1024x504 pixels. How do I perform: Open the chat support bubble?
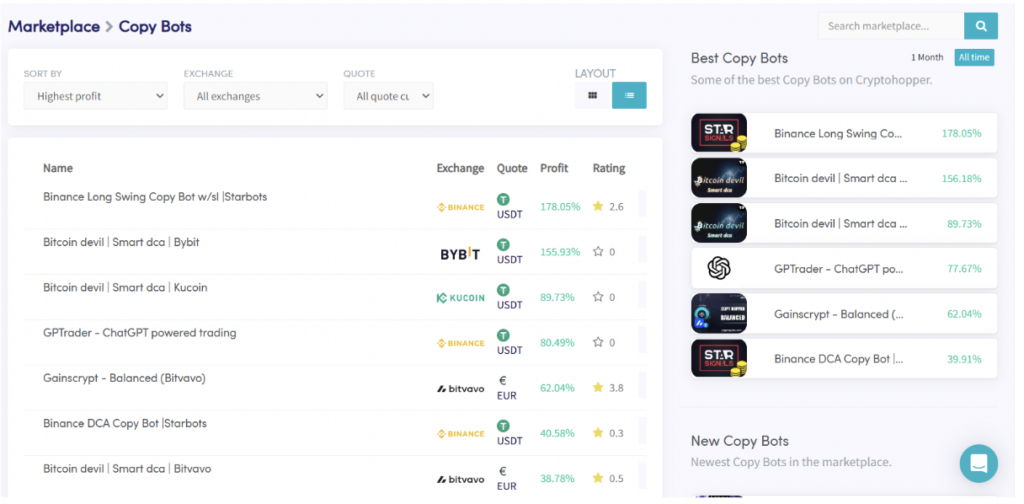tap(978, 464)
